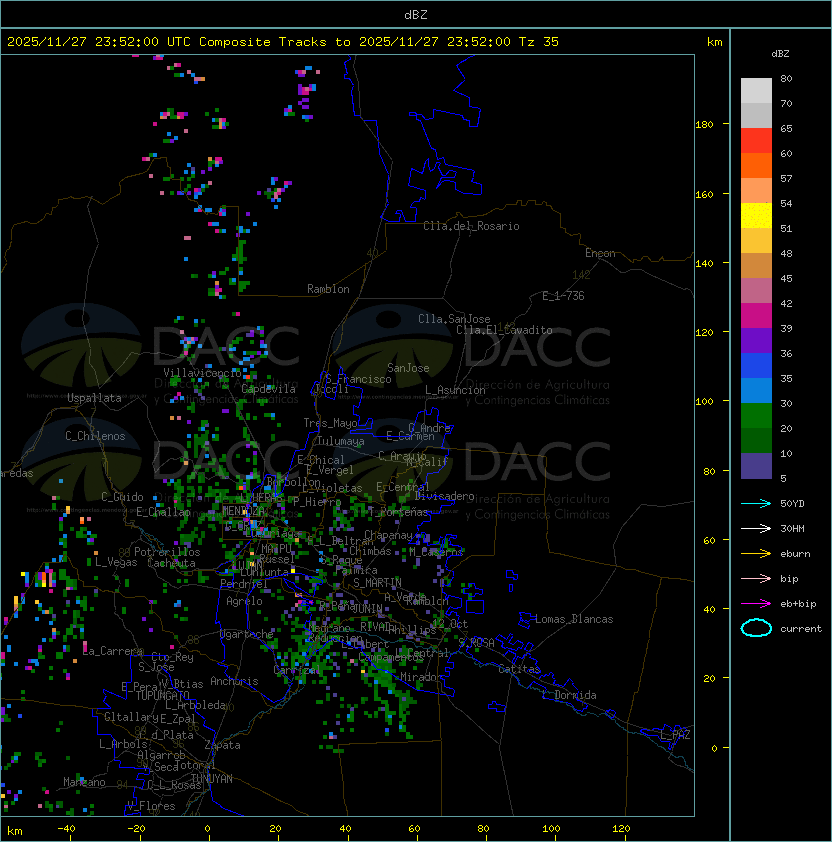The image size is (832, 842).
Task: Click the cyan 'current' ellipse in legend
Action: (756, 628)
